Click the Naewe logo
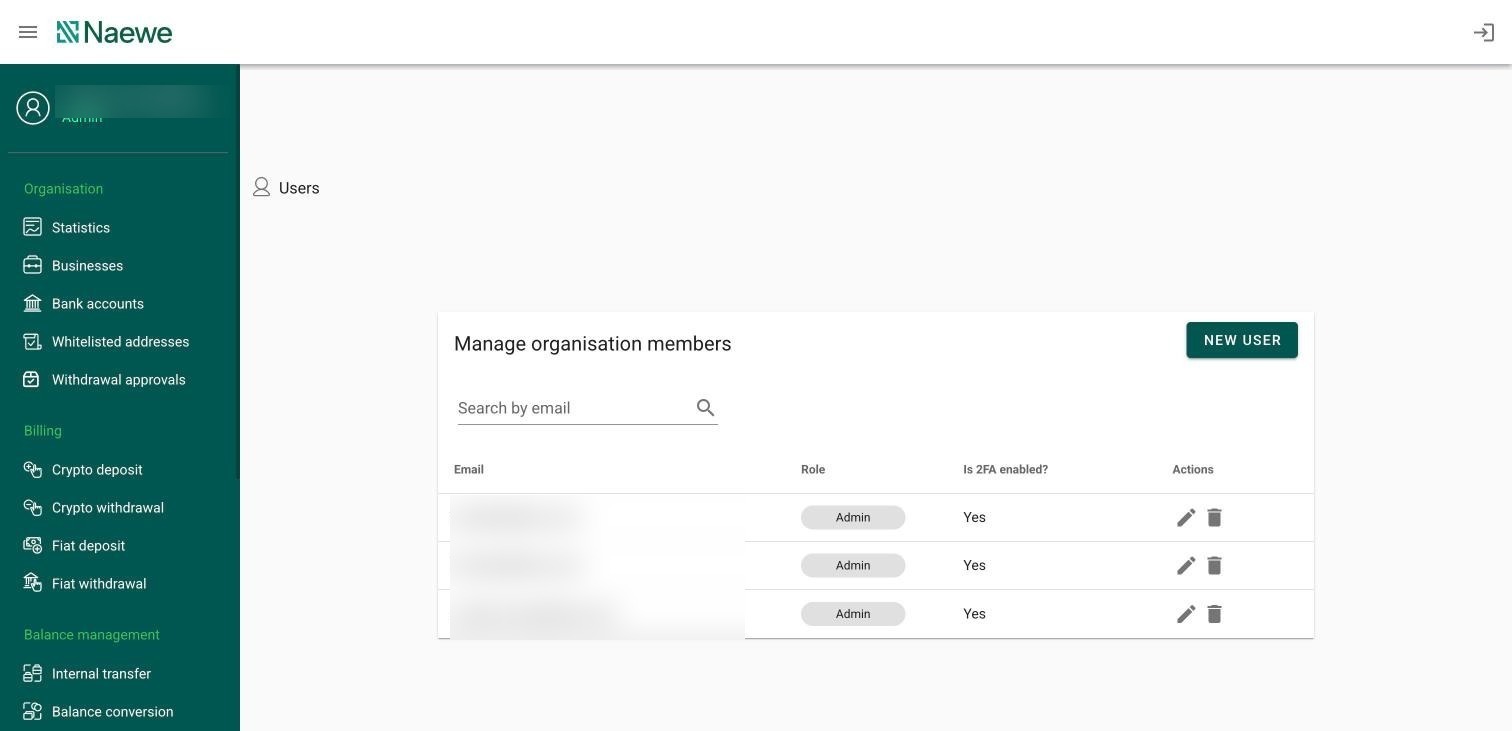 coord(114,32)
